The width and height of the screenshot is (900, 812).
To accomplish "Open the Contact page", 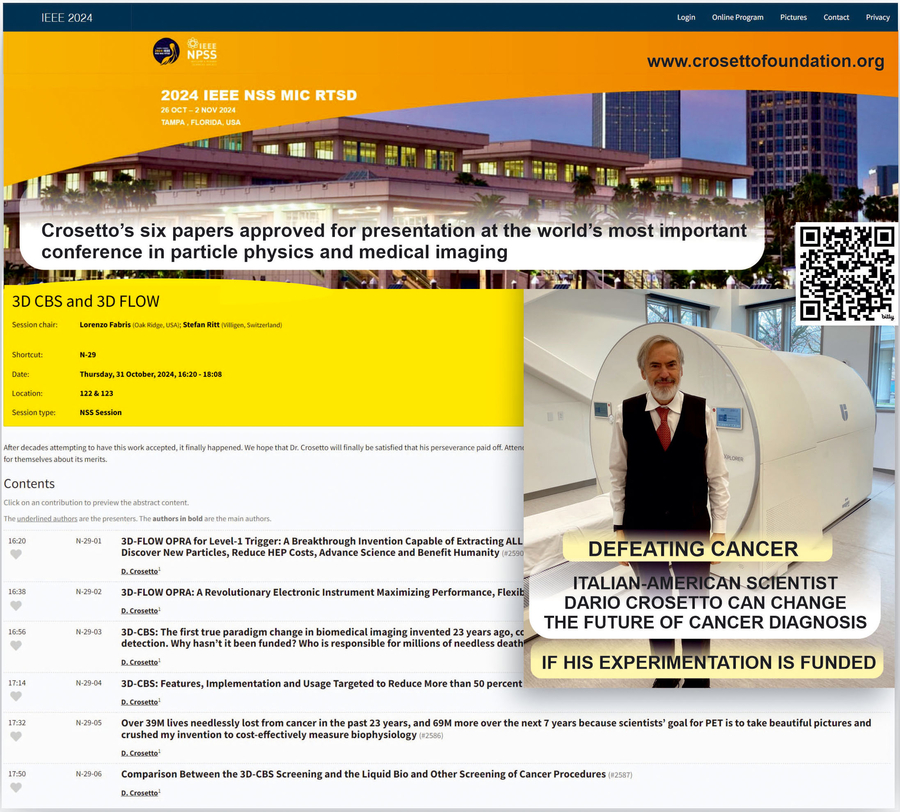I will [x=836, y=17].
